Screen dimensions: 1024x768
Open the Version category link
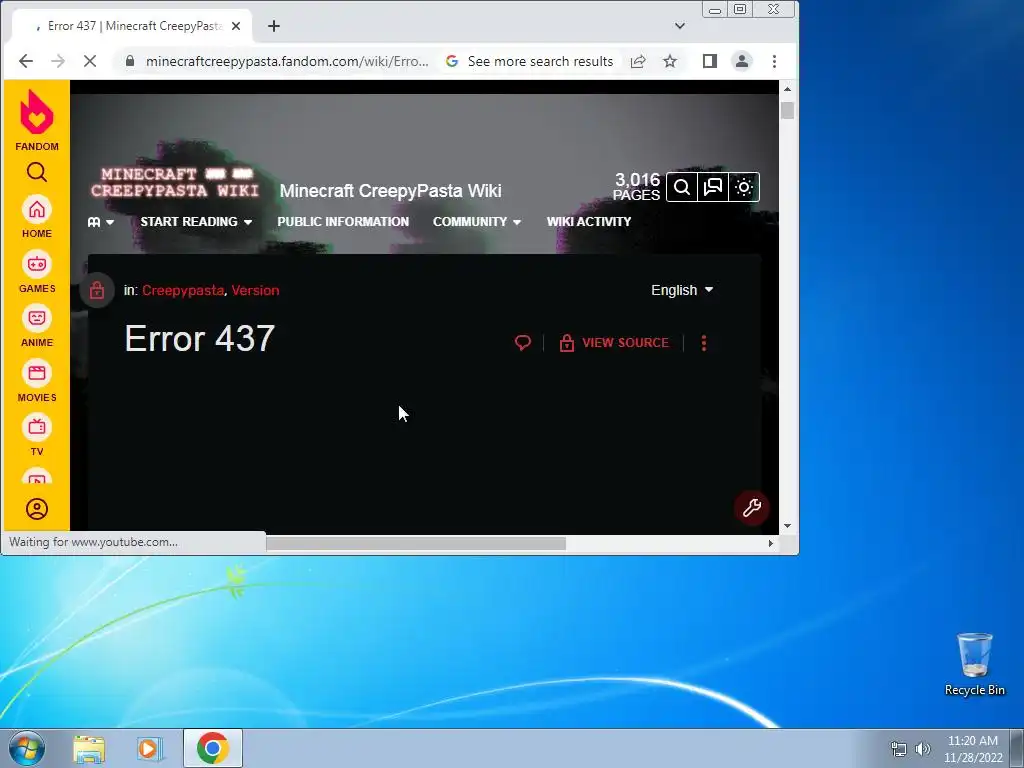point(255,290)
